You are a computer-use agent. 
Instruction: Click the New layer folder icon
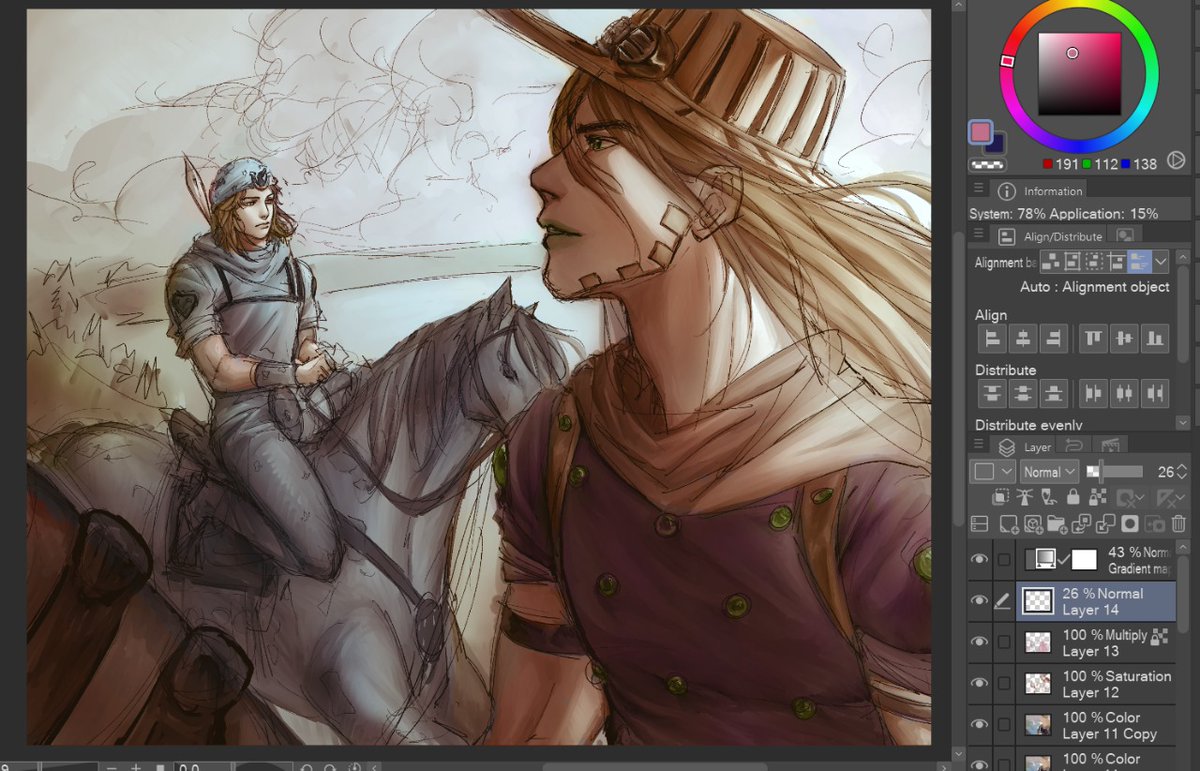pos(1057,524)
